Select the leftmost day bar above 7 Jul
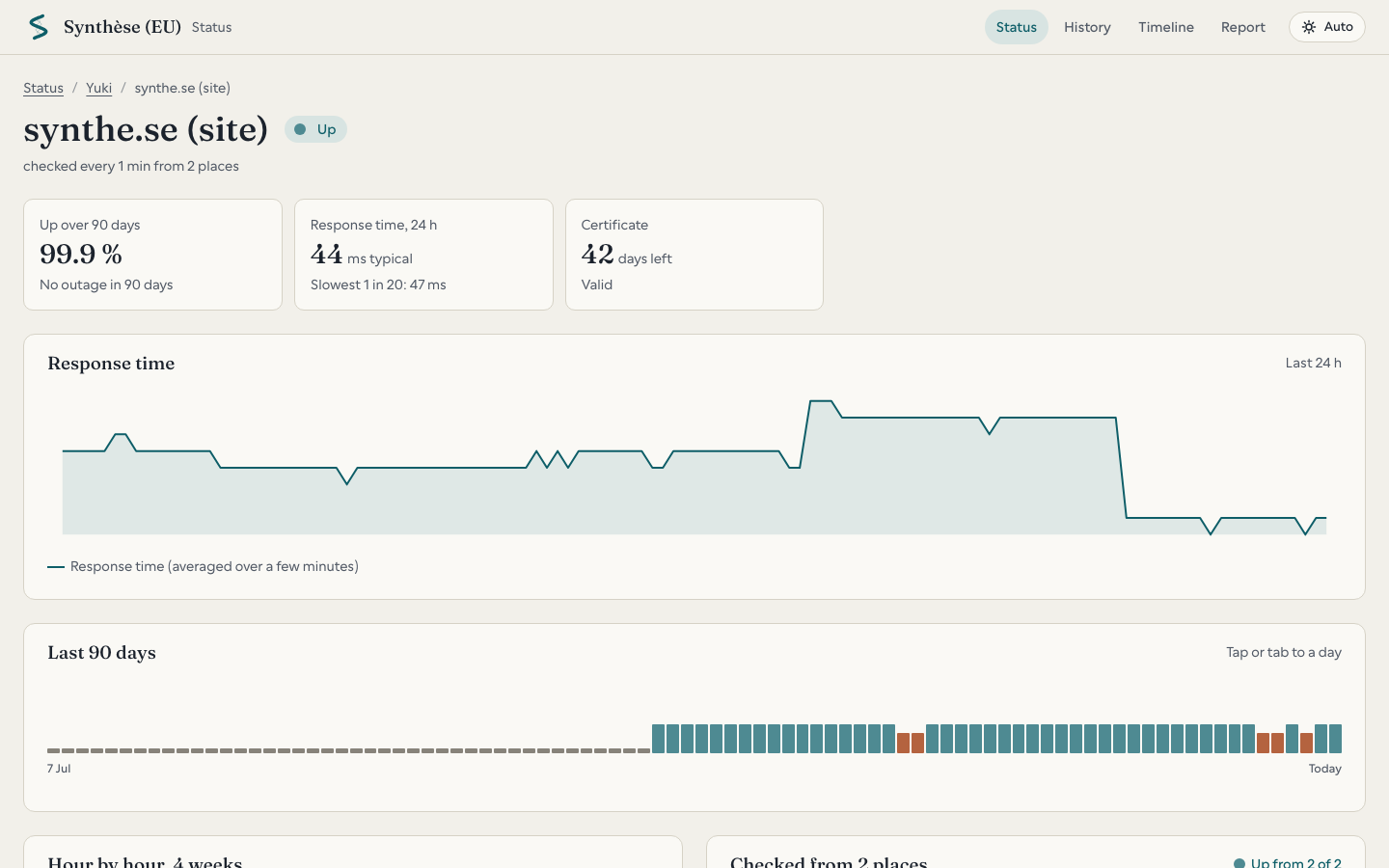 [x=53, y=750]
